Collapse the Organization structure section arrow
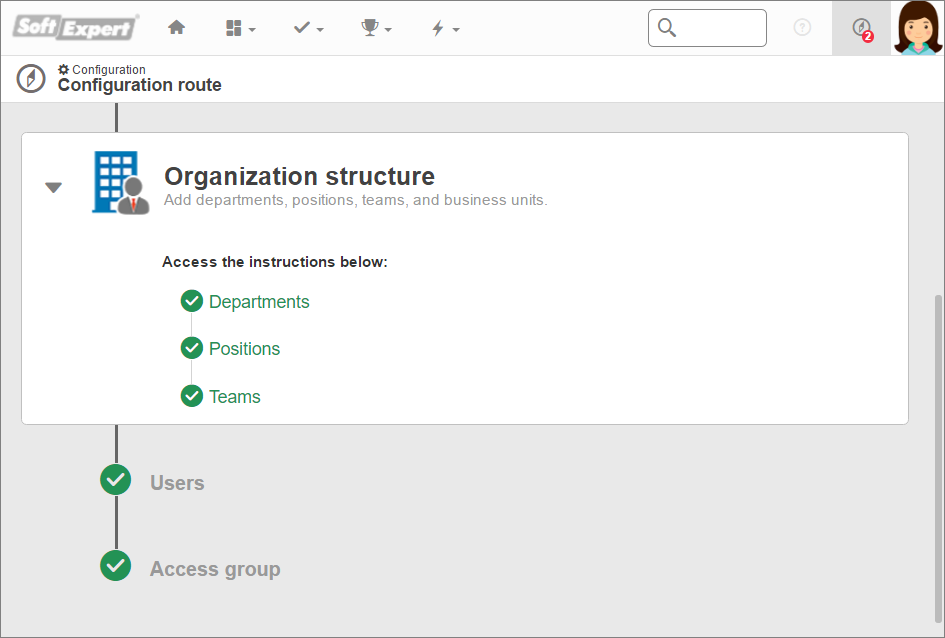This screenshot has height=638, width=945. click(54, 187)
